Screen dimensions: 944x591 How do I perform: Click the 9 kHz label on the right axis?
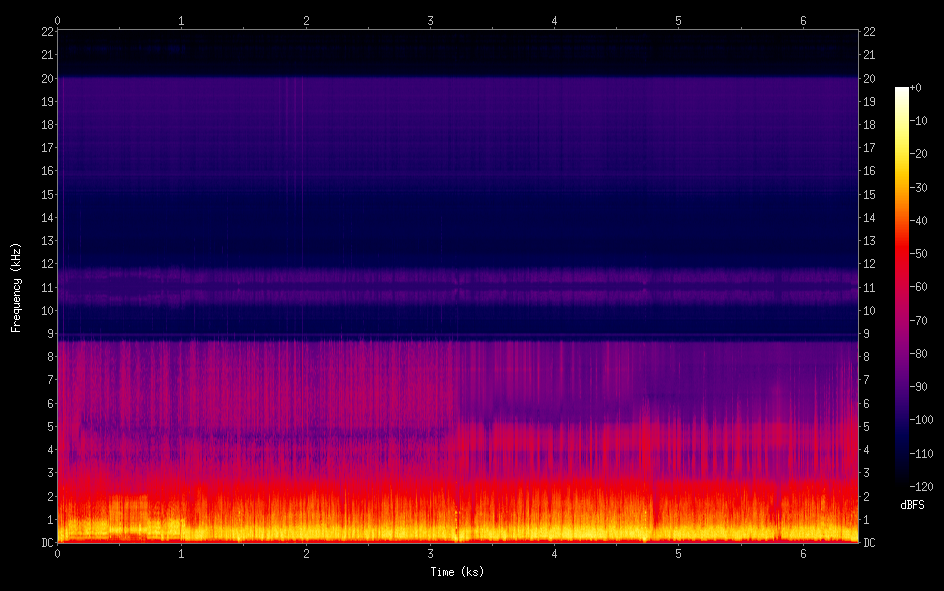click(869, 334)
